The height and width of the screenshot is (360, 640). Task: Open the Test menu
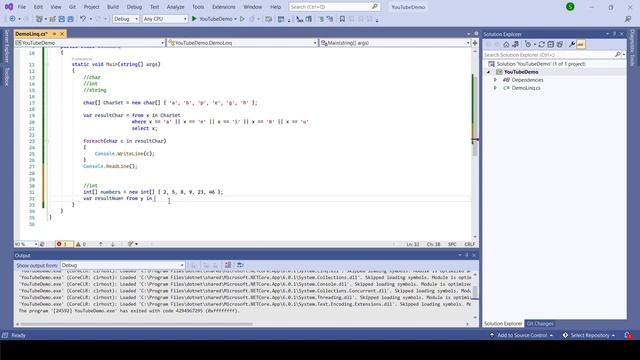tap(154, 7)
